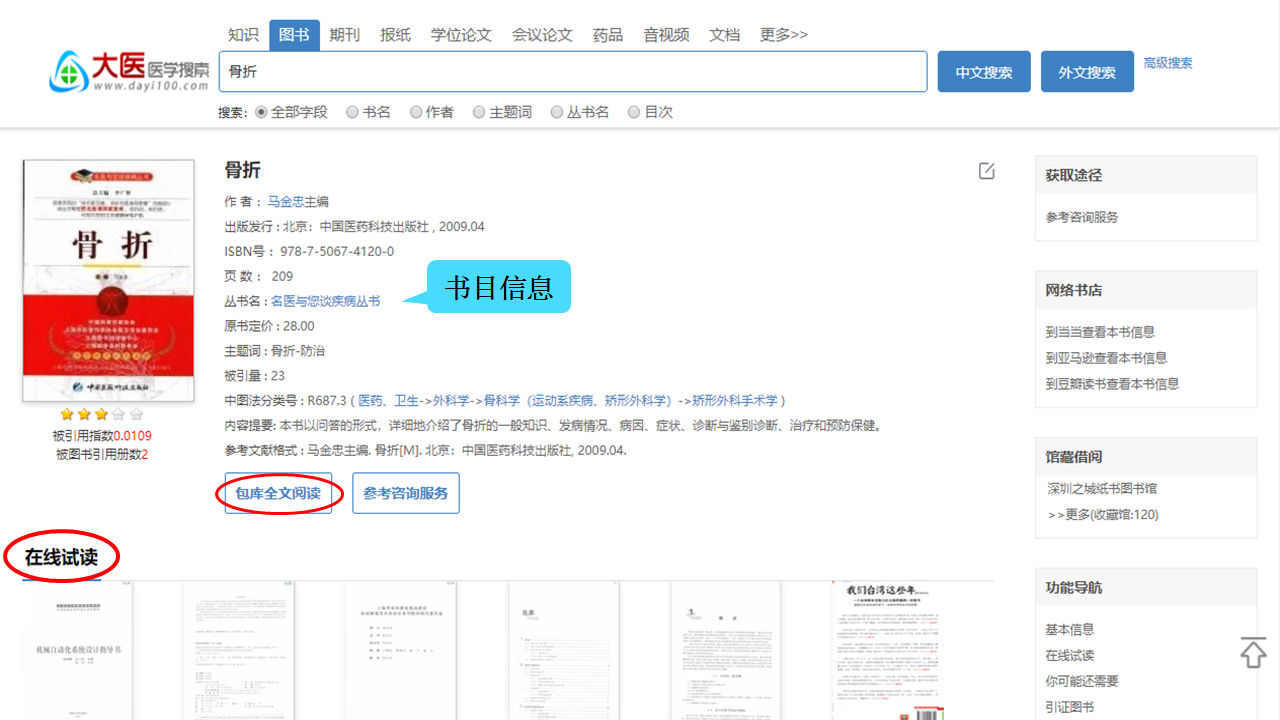Image resolution: width=1280 pixels, height=720 pixels.
Task: Open 到当当查看本书信息 link
Action: click(x=1100, y=332)
